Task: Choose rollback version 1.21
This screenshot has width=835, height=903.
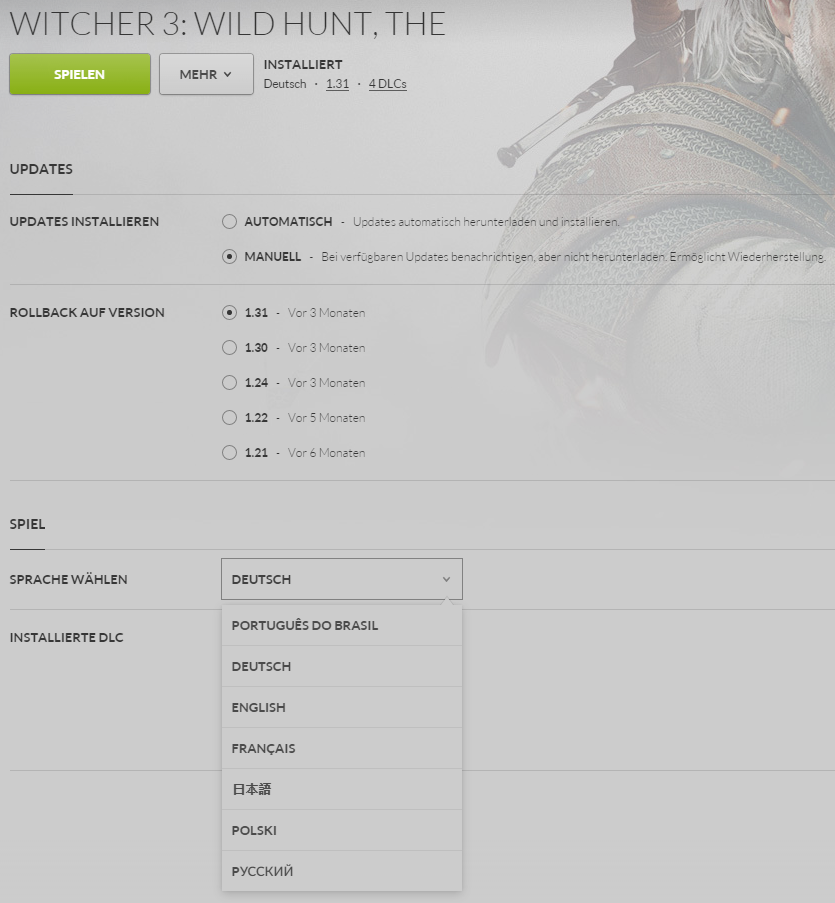Action: [229, 453]
